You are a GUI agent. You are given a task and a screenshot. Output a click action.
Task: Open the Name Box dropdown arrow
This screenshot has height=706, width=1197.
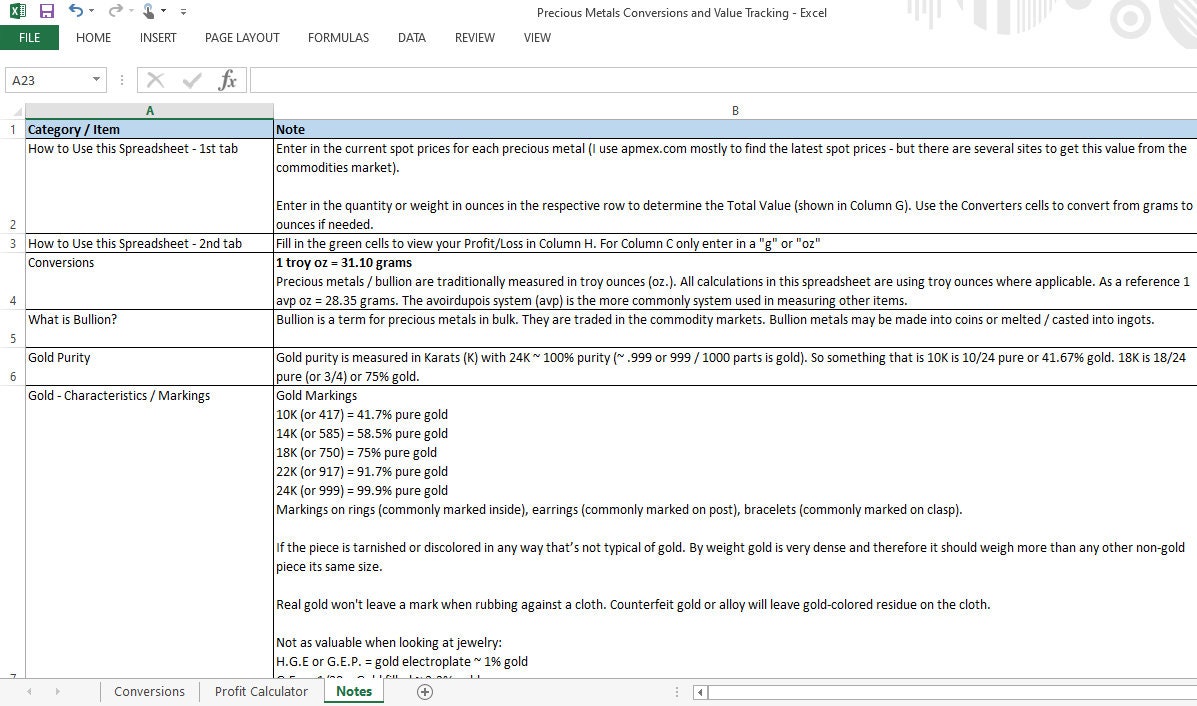(x=96, y=79)
